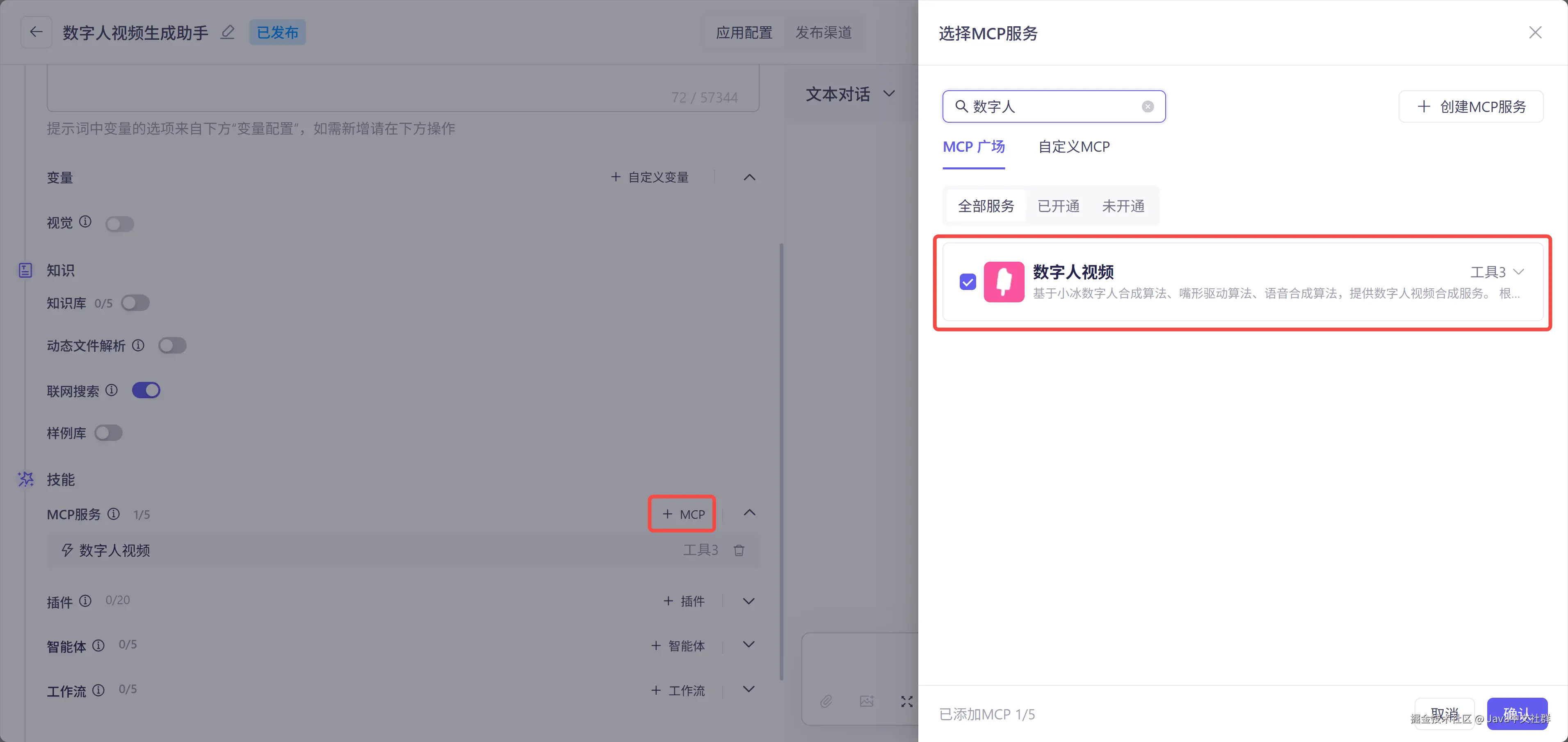Expand the 插件 section chevron
1568x742 pixels.
(749, 601)
